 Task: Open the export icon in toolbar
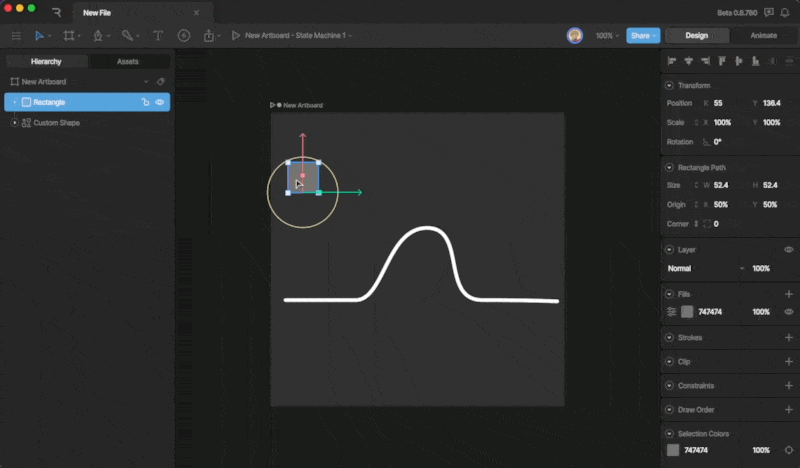(x=209, y=36)
